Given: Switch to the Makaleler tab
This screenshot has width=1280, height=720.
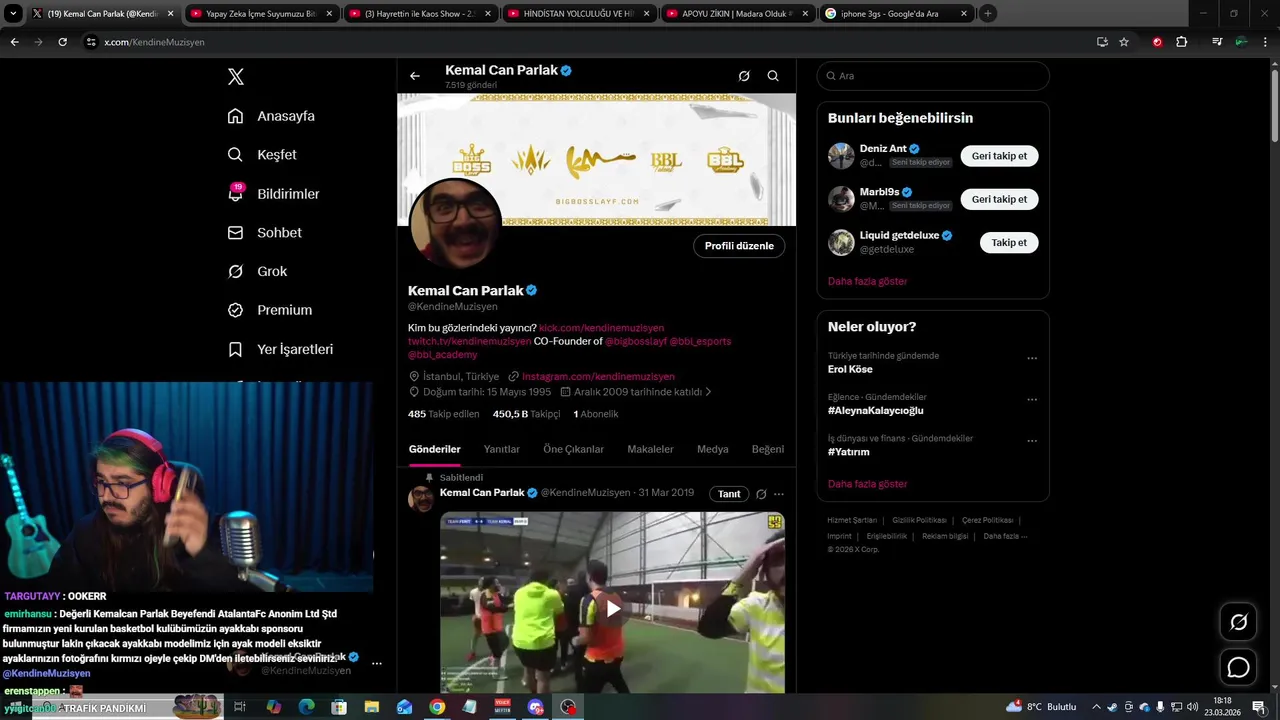Looking at the screenshot, I should [x=650, y=450].
